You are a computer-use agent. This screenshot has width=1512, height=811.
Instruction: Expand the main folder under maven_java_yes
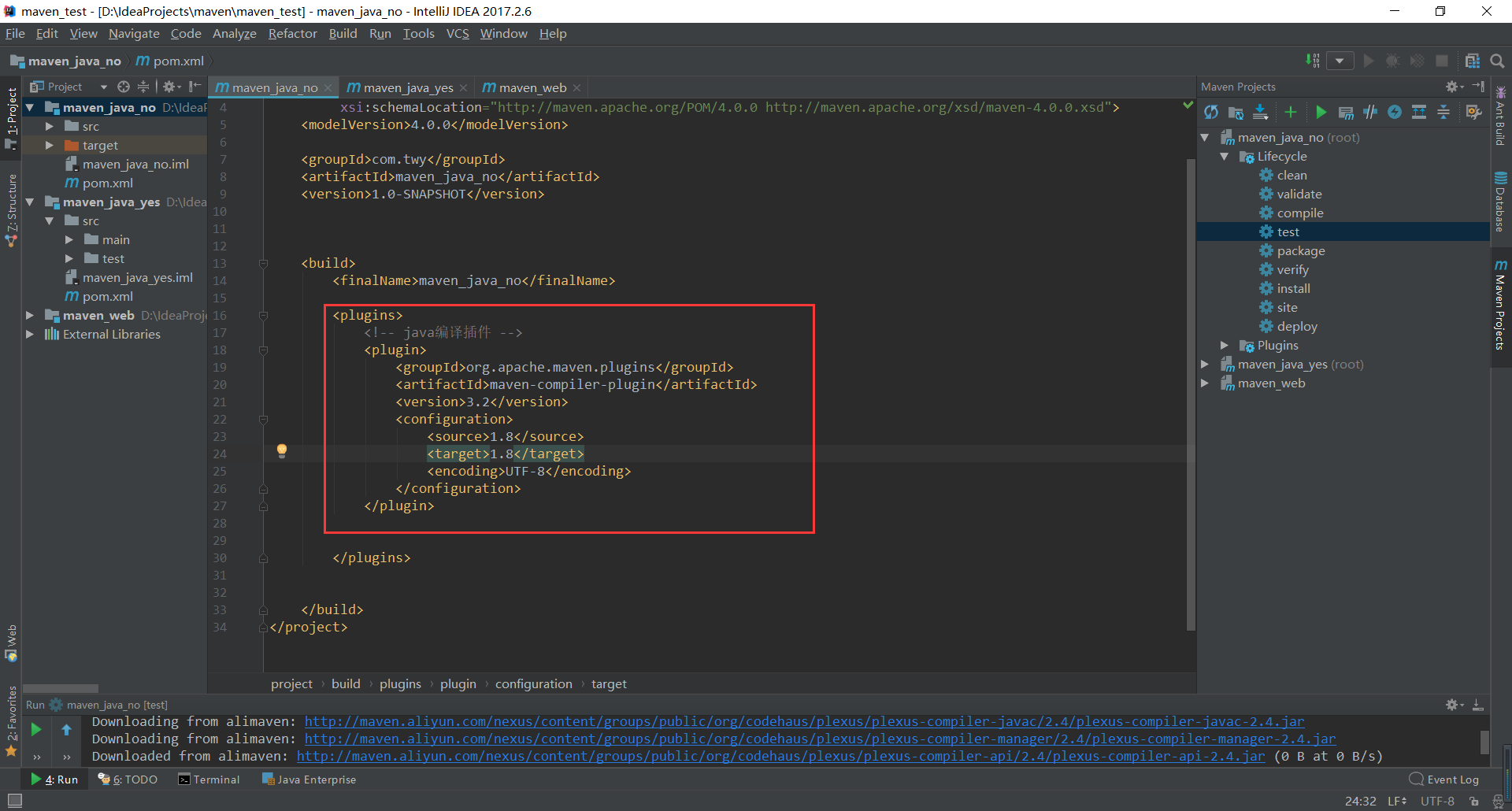click(x=69, y=239)
